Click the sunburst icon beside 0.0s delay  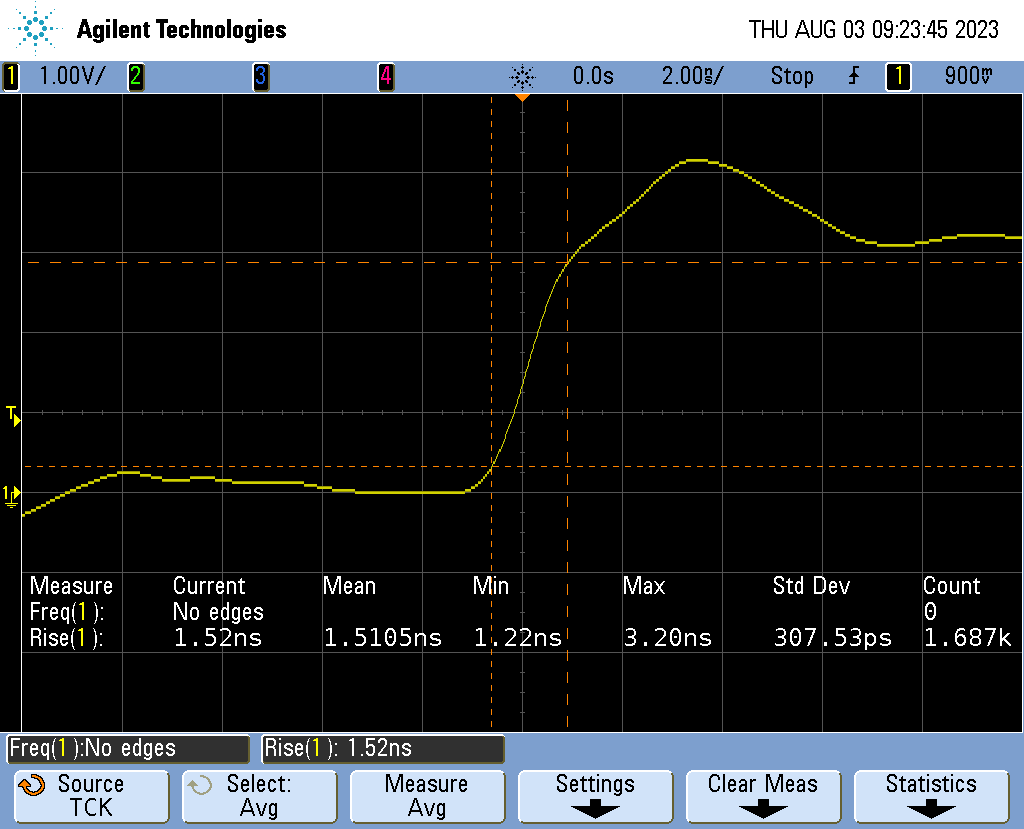click(522, 76)
